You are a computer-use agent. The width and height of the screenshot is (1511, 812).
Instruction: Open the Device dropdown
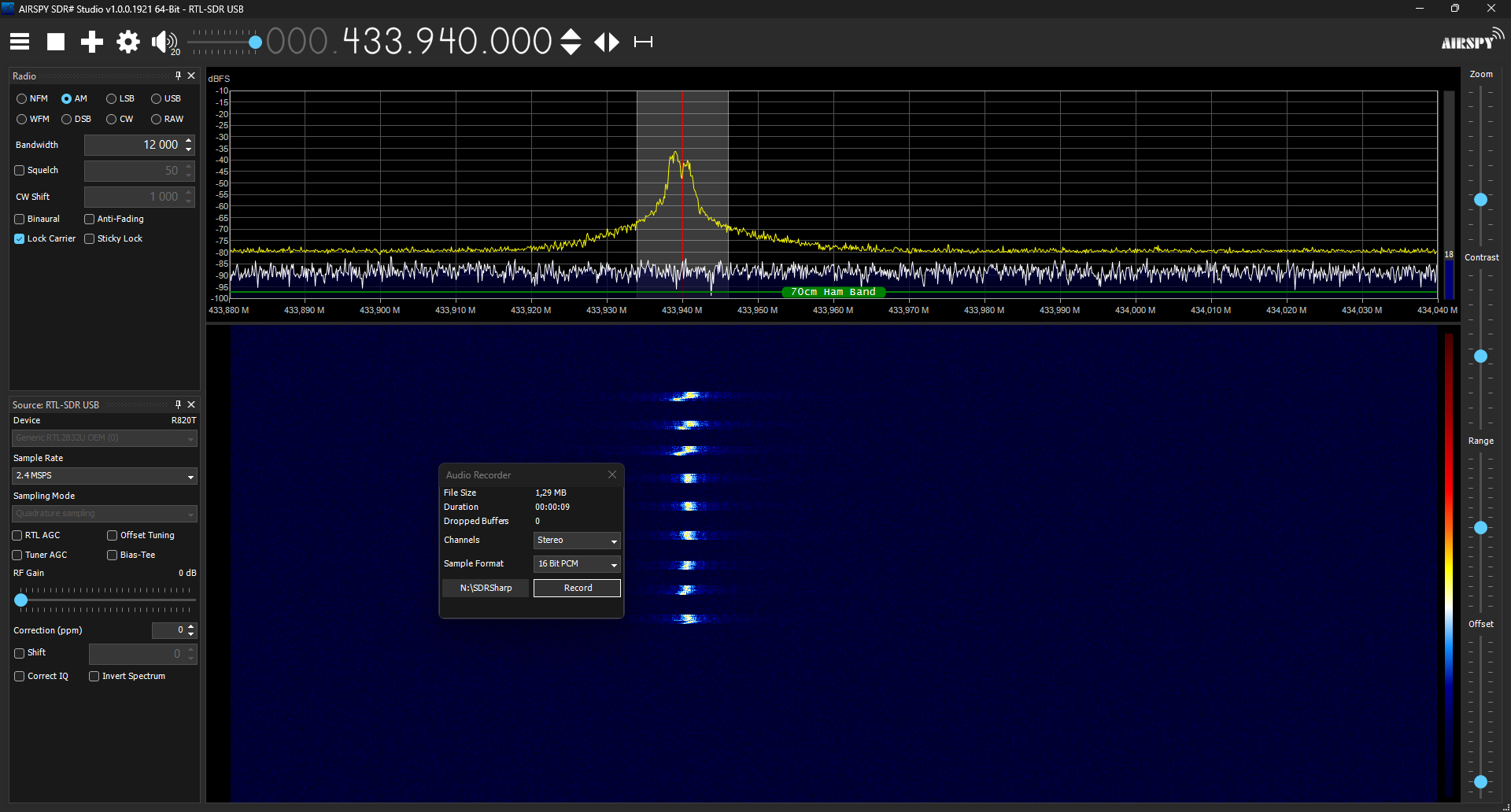pyautogui.click(x=105, y=438)
